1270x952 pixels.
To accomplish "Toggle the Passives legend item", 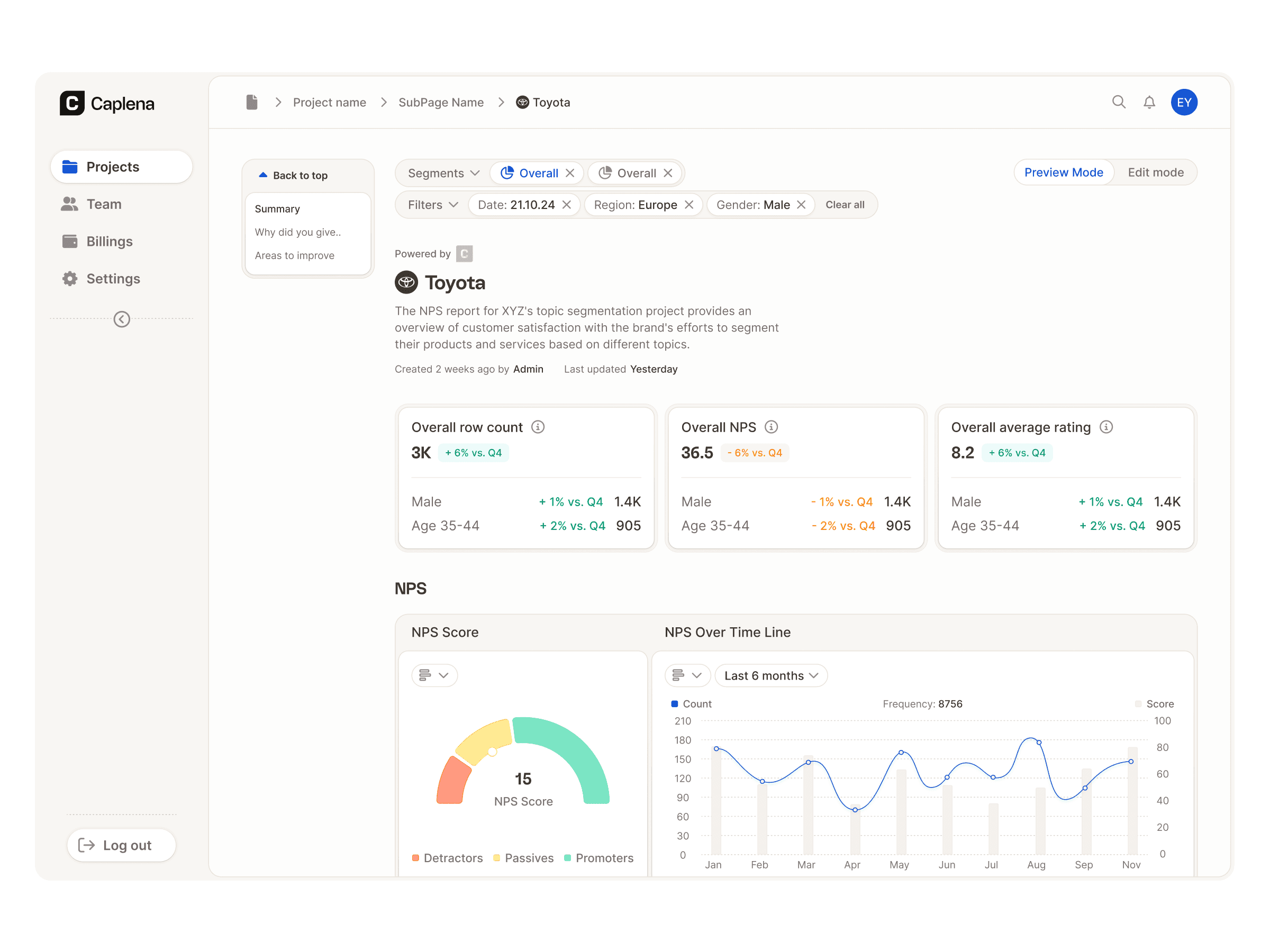I will 523,858.
